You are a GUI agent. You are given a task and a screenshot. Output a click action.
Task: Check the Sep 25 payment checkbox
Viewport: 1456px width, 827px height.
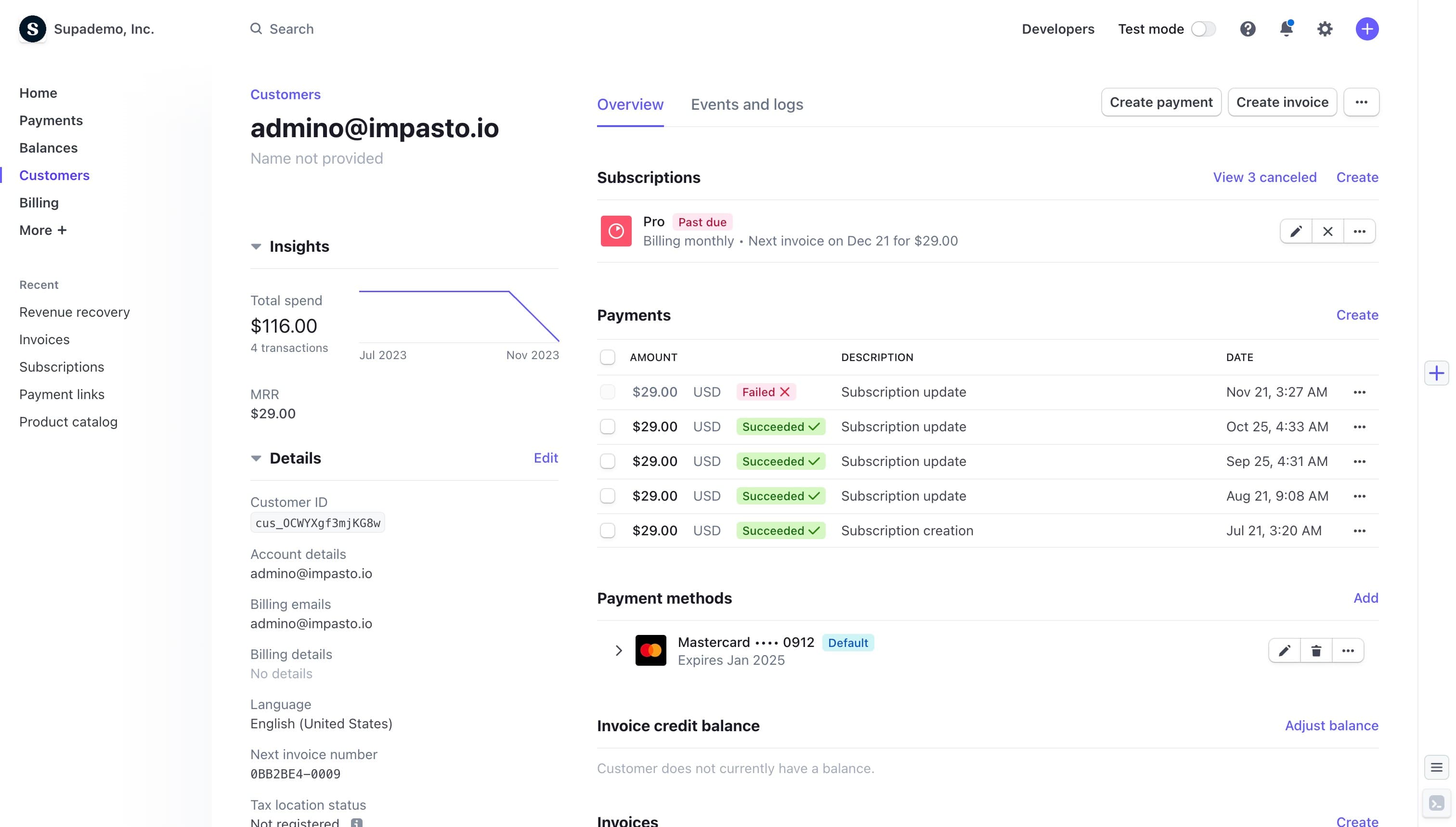pos(607,461)
